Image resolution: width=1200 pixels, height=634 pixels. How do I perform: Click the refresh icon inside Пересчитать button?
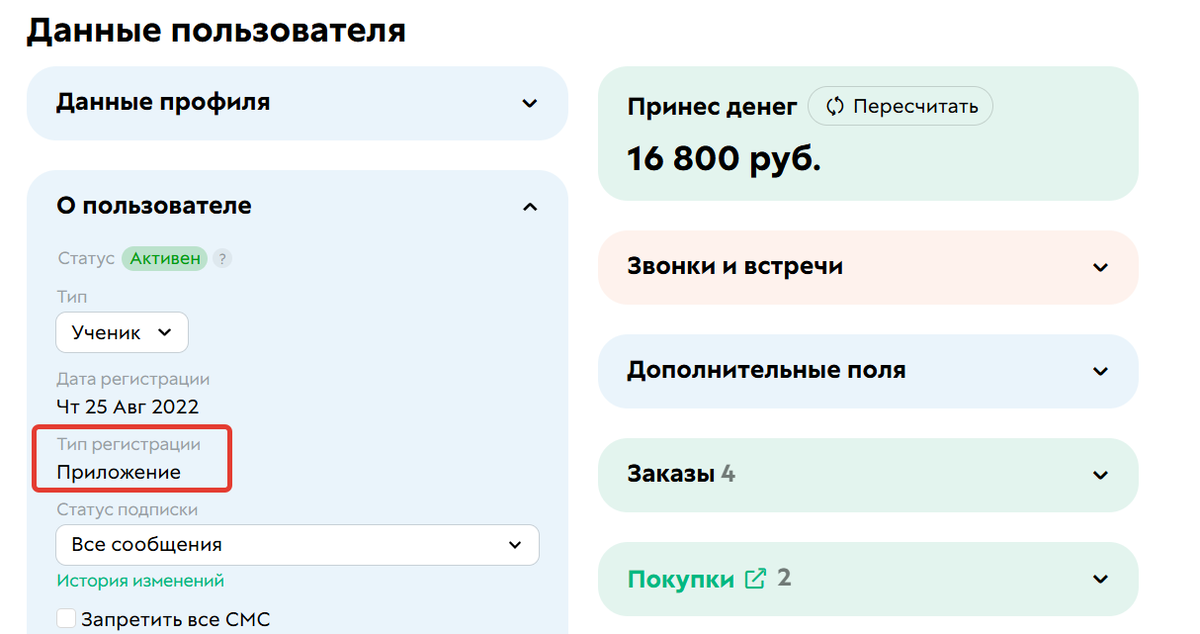(833, 106)
